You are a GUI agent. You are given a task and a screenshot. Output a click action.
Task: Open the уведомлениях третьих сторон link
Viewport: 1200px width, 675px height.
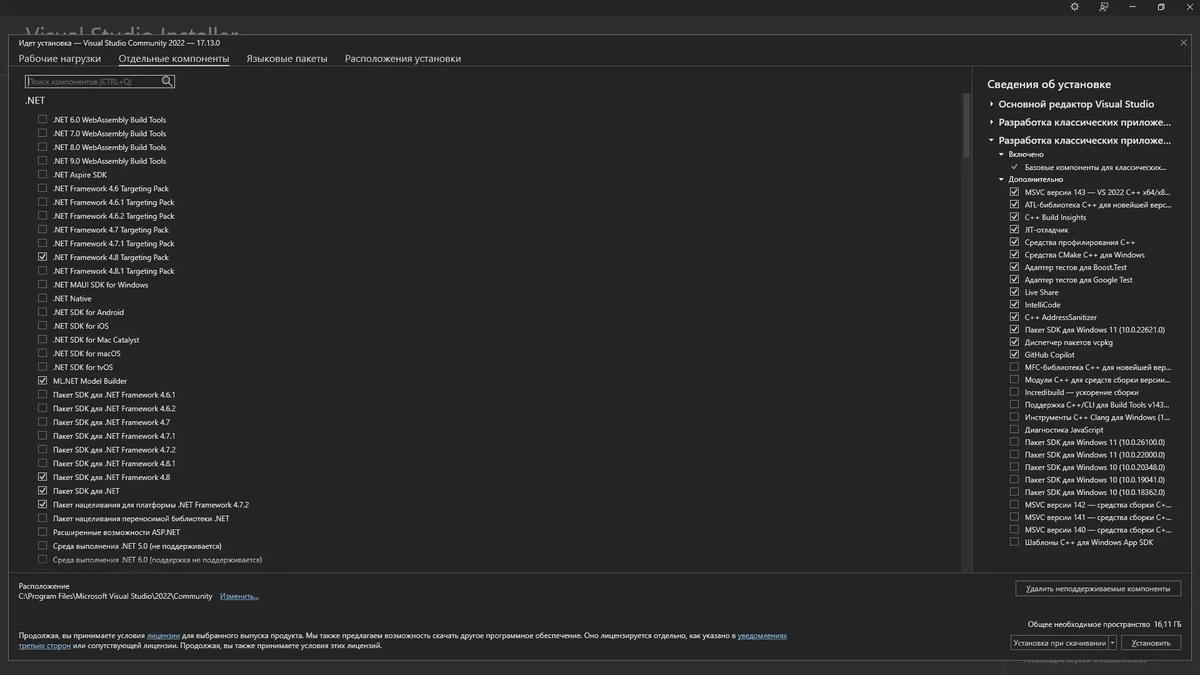tap(762, 635)
